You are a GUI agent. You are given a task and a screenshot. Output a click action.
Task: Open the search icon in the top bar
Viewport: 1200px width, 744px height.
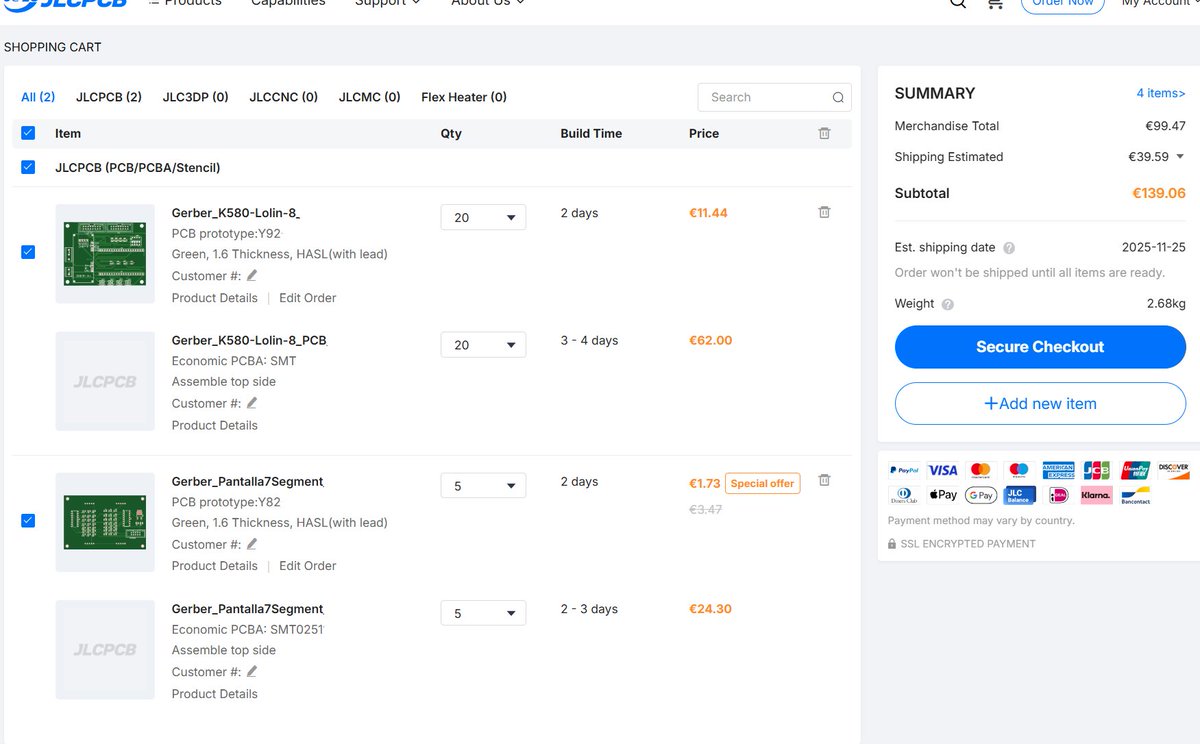point(957,4)
